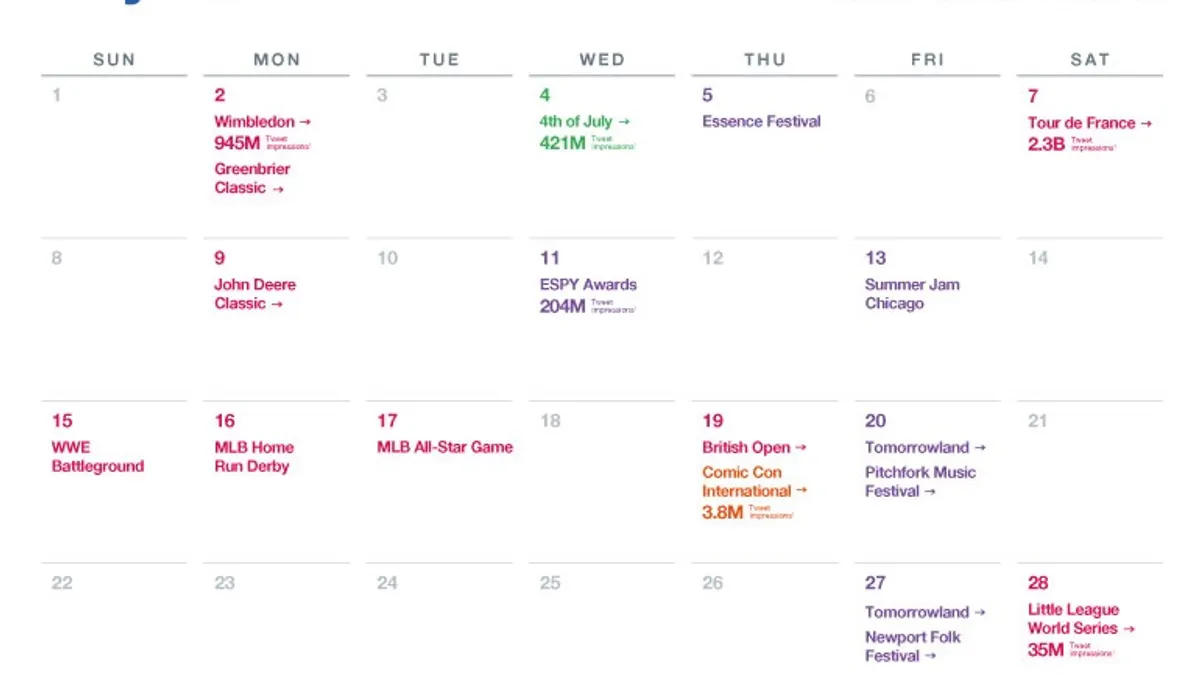Open the Comic Con International event
1200x675 pixels.
point(755,482)
